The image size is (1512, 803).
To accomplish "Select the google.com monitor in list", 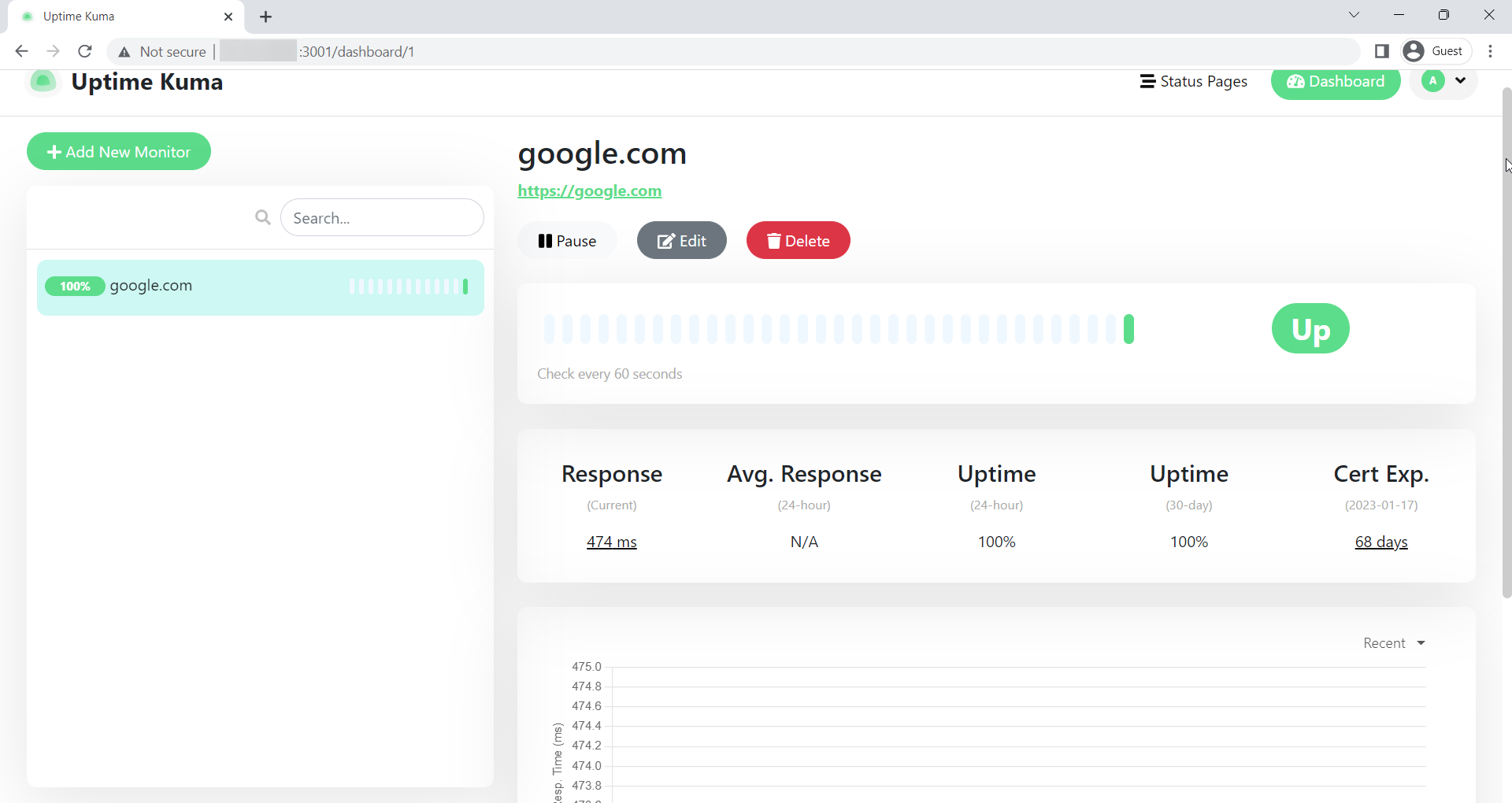I will (x=261, y=287).
